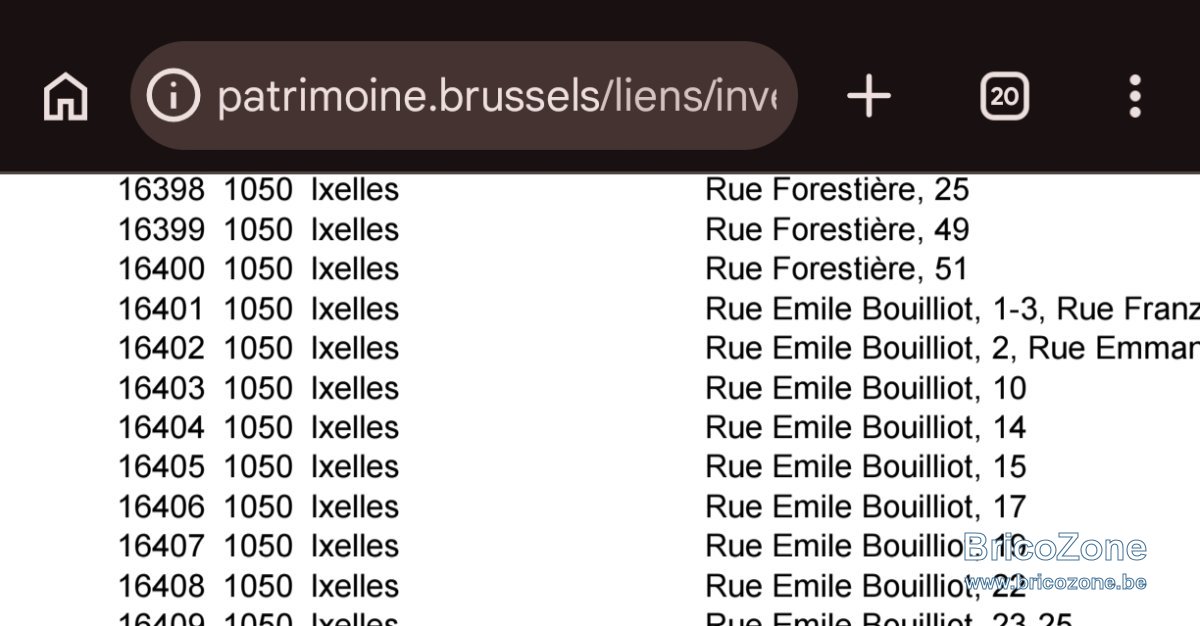
Task: Open site information icon in address bar
Action: pos(173,96)
